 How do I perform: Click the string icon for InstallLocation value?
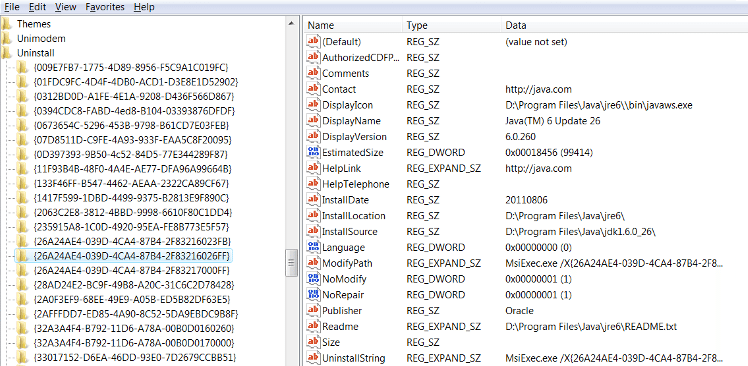[x=313, y=215]
